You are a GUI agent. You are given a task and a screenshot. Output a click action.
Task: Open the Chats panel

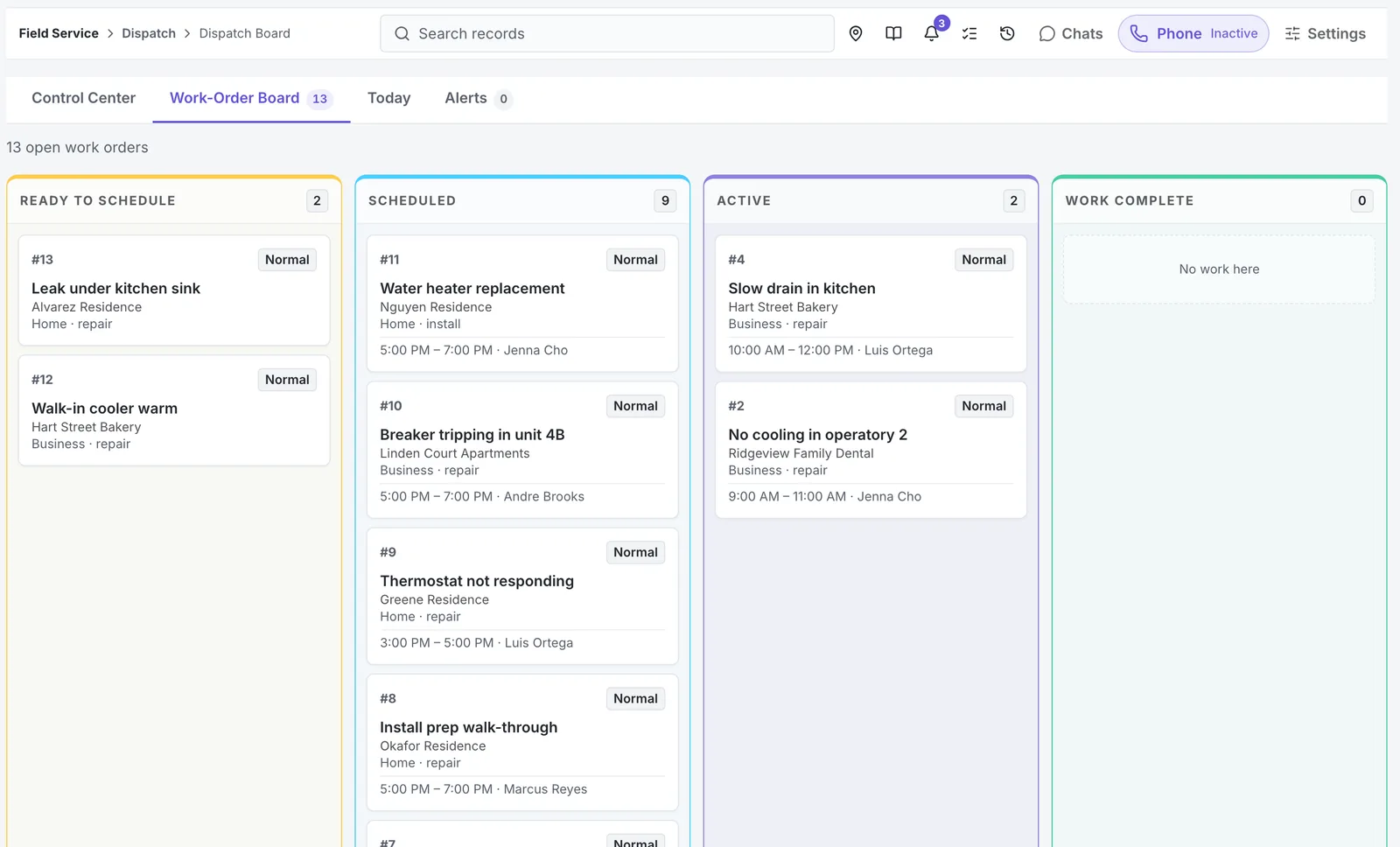point(1070,33)
